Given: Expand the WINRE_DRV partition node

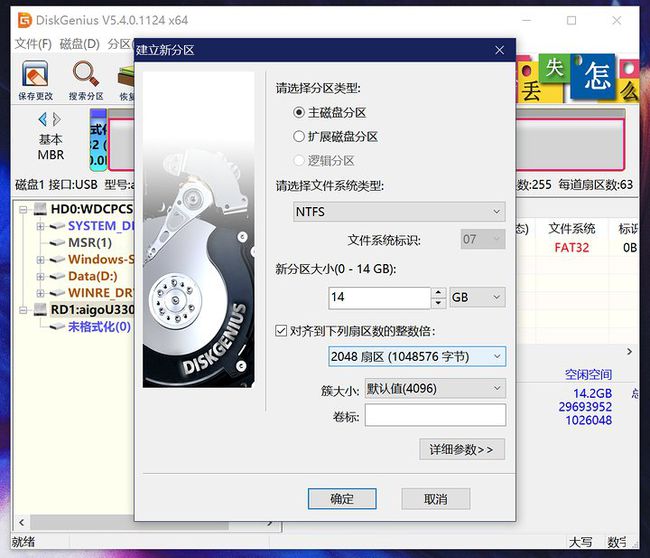Looking at the screenshot, I should click(x=40, y=293).
